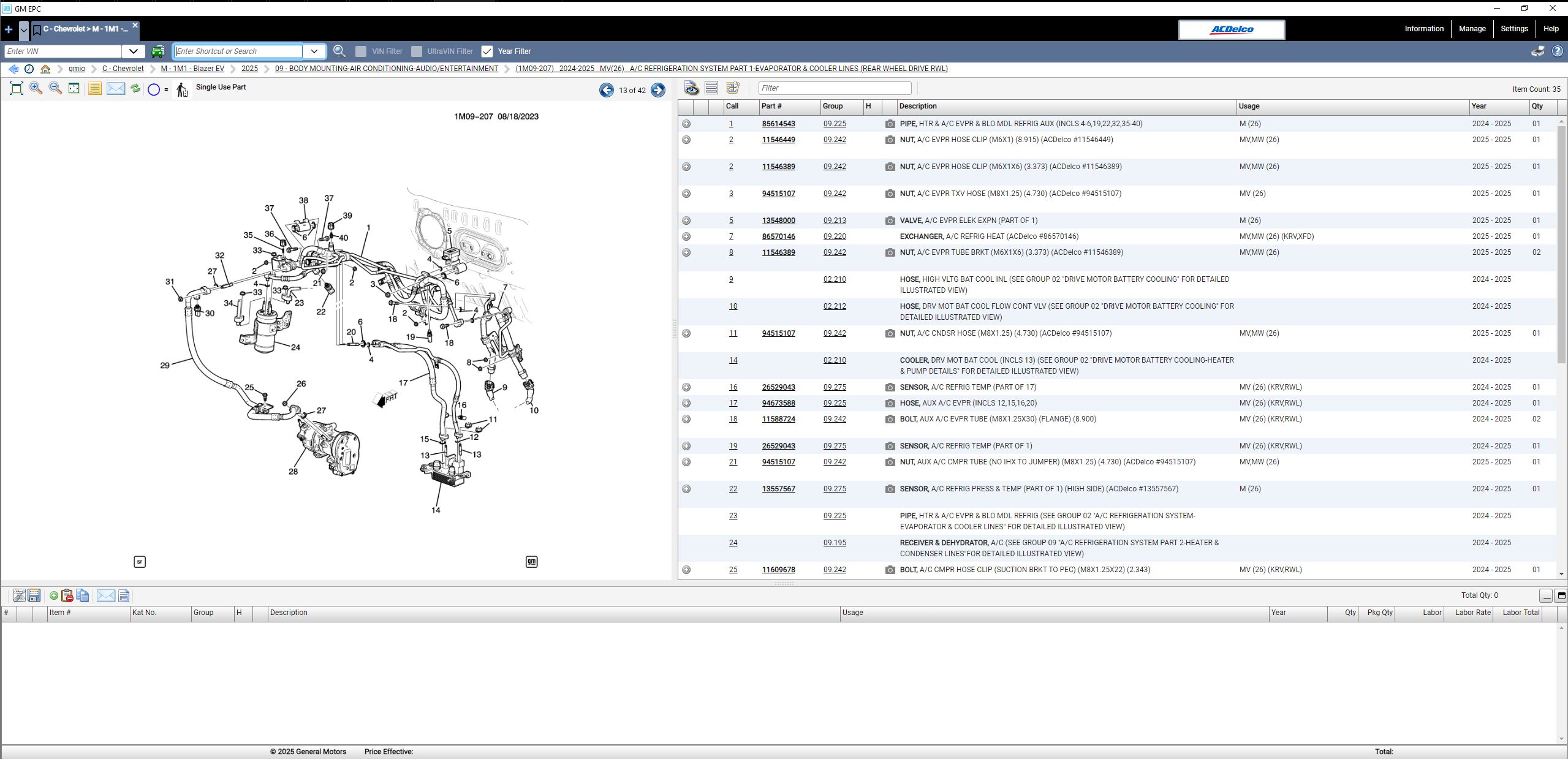Open camera image for part 85614543

click(890, 124)
